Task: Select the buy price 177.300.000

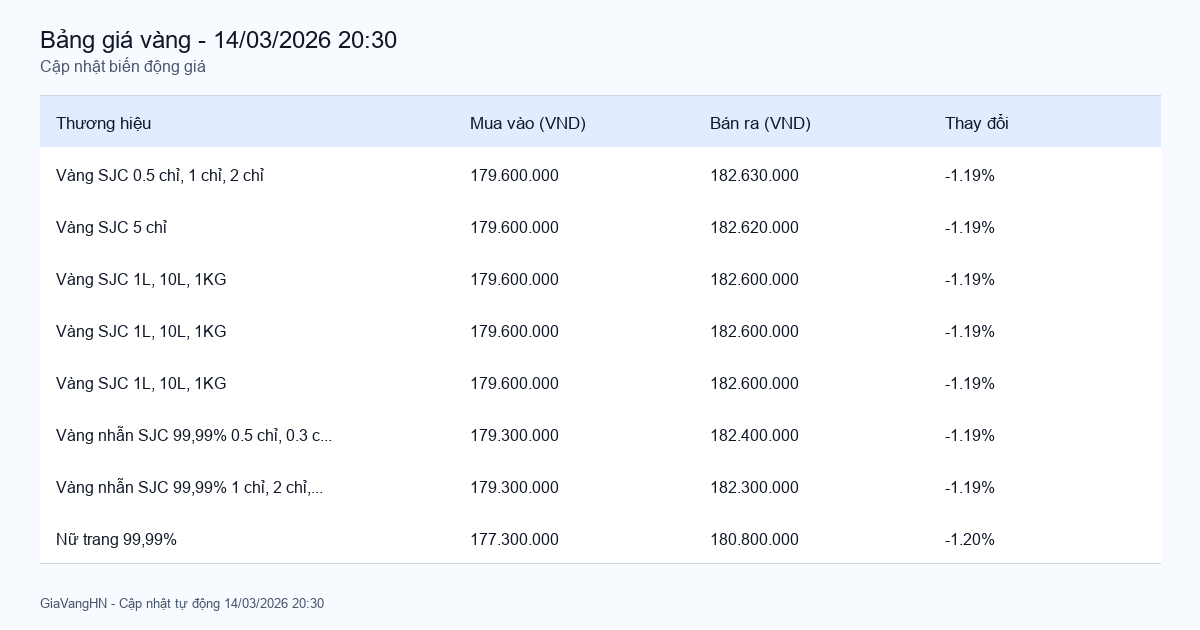Action: (x=514, y=539)
